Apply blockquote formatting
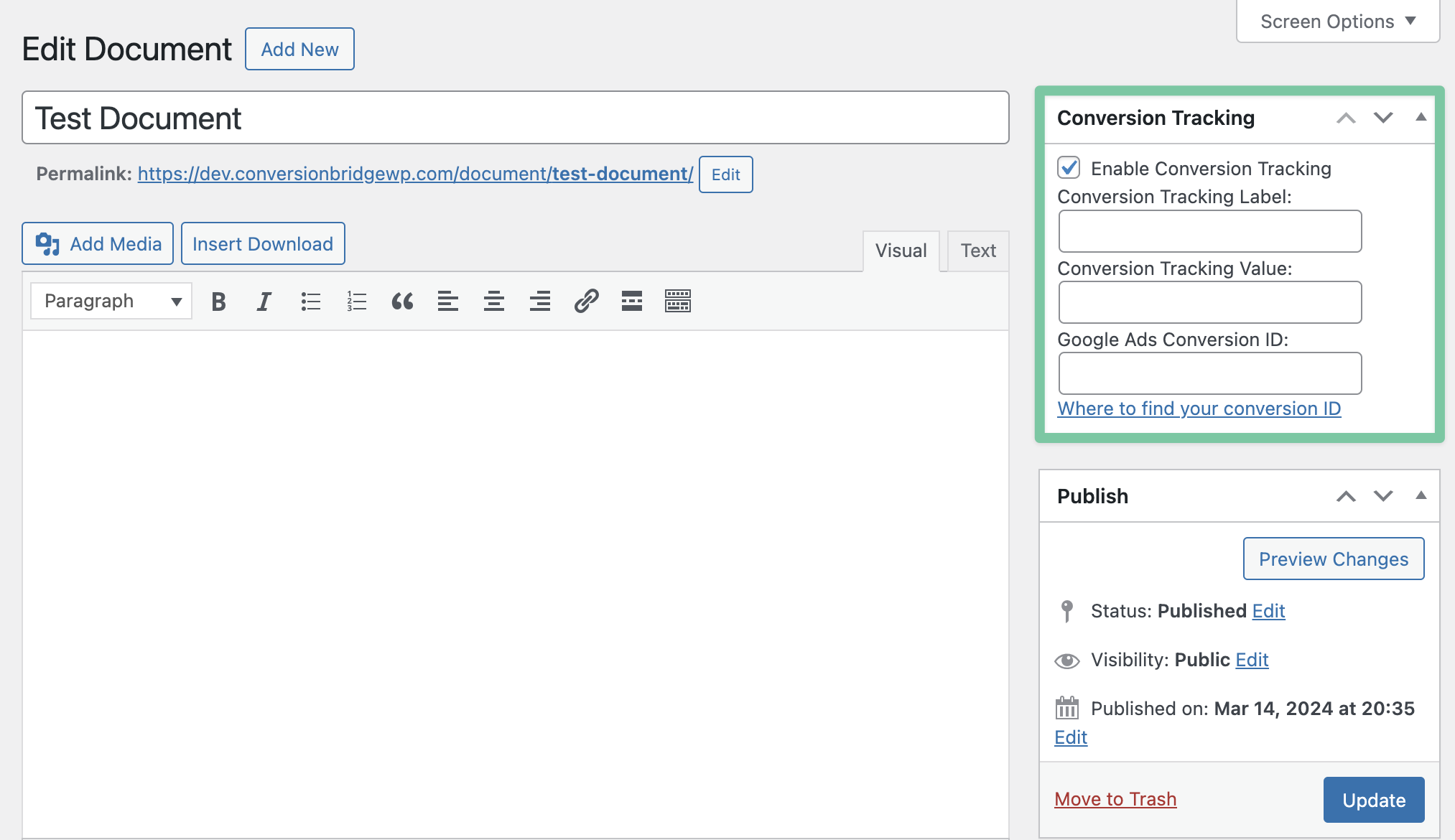Image resolution: width=1455 pixels, height=840 pixels. (x=402, y=301)
